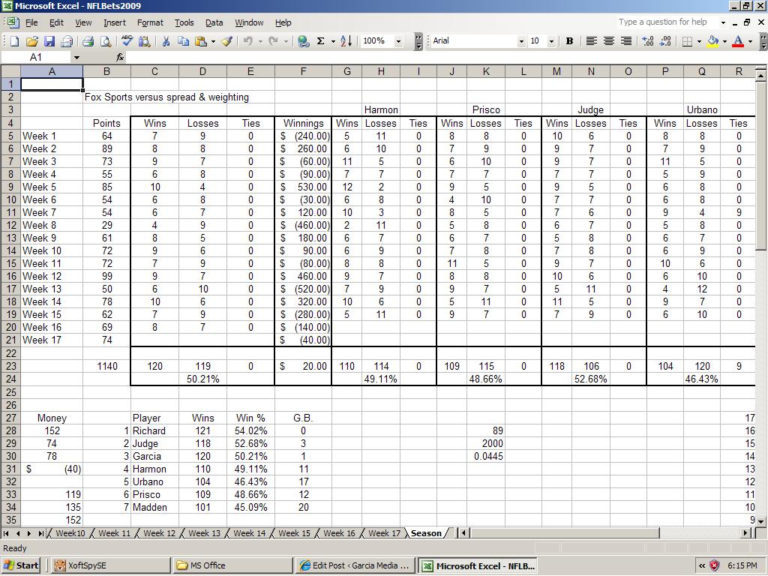Copy selection using the Copy icon

click(x=183, y=42)
